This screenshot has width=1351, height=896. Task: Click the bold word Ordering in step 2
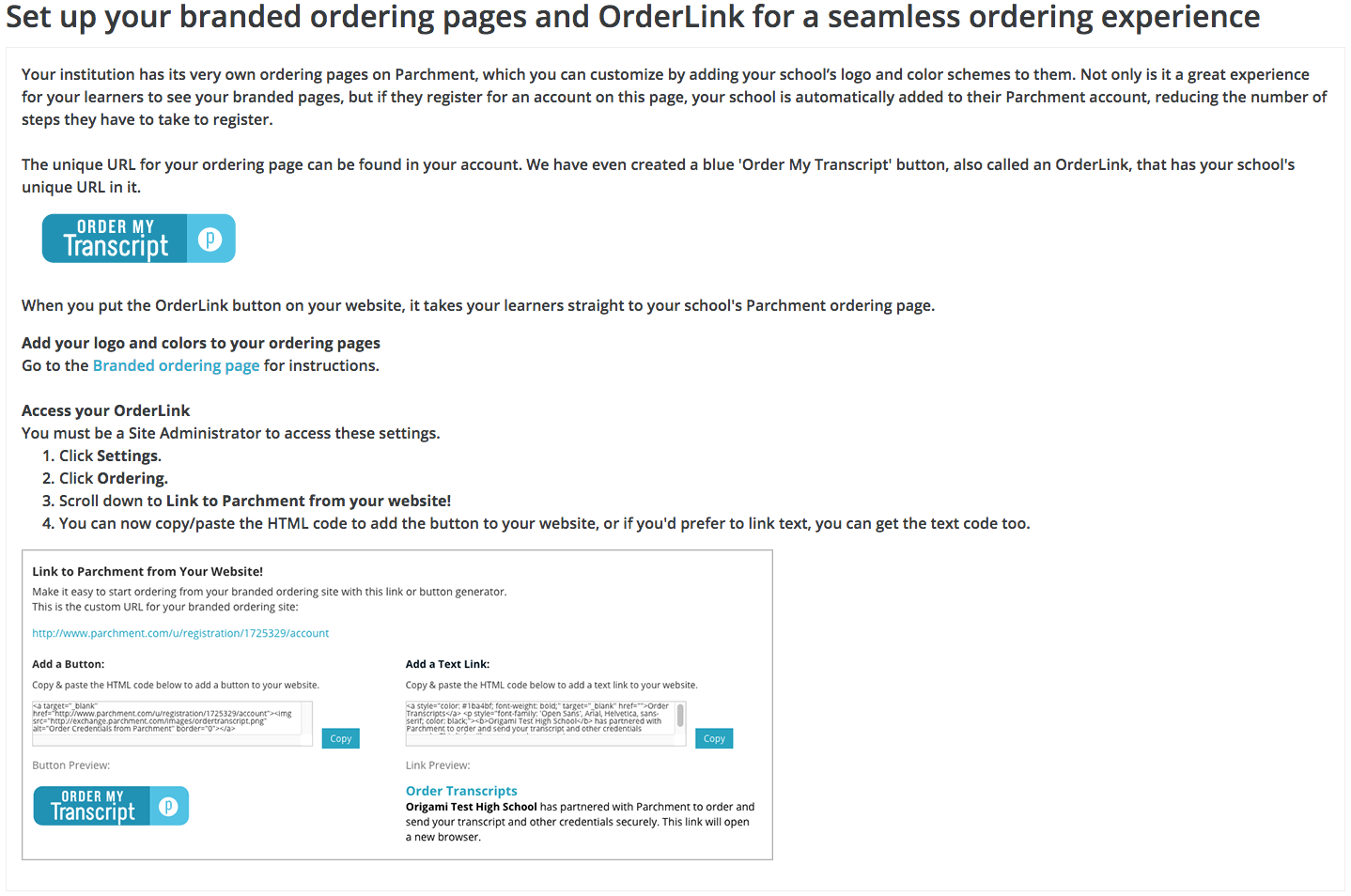click(x=132, y=478)
